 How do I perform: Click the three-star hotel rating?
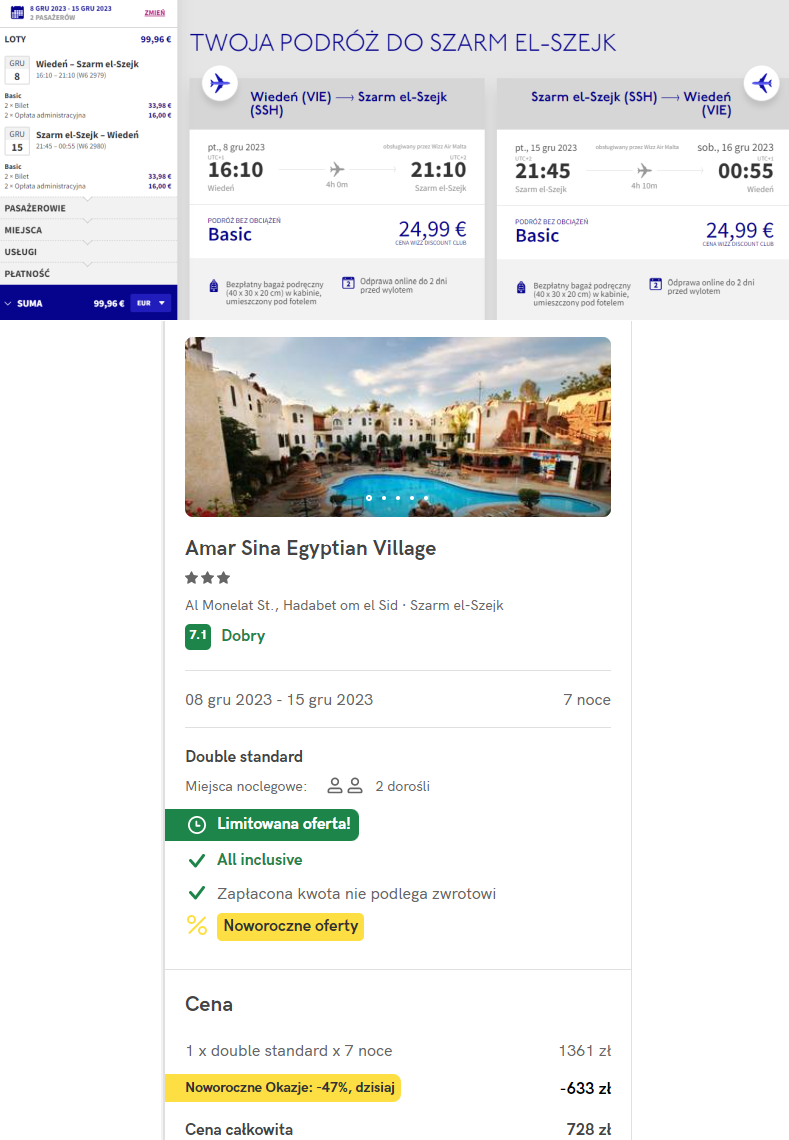click(208, 578)
